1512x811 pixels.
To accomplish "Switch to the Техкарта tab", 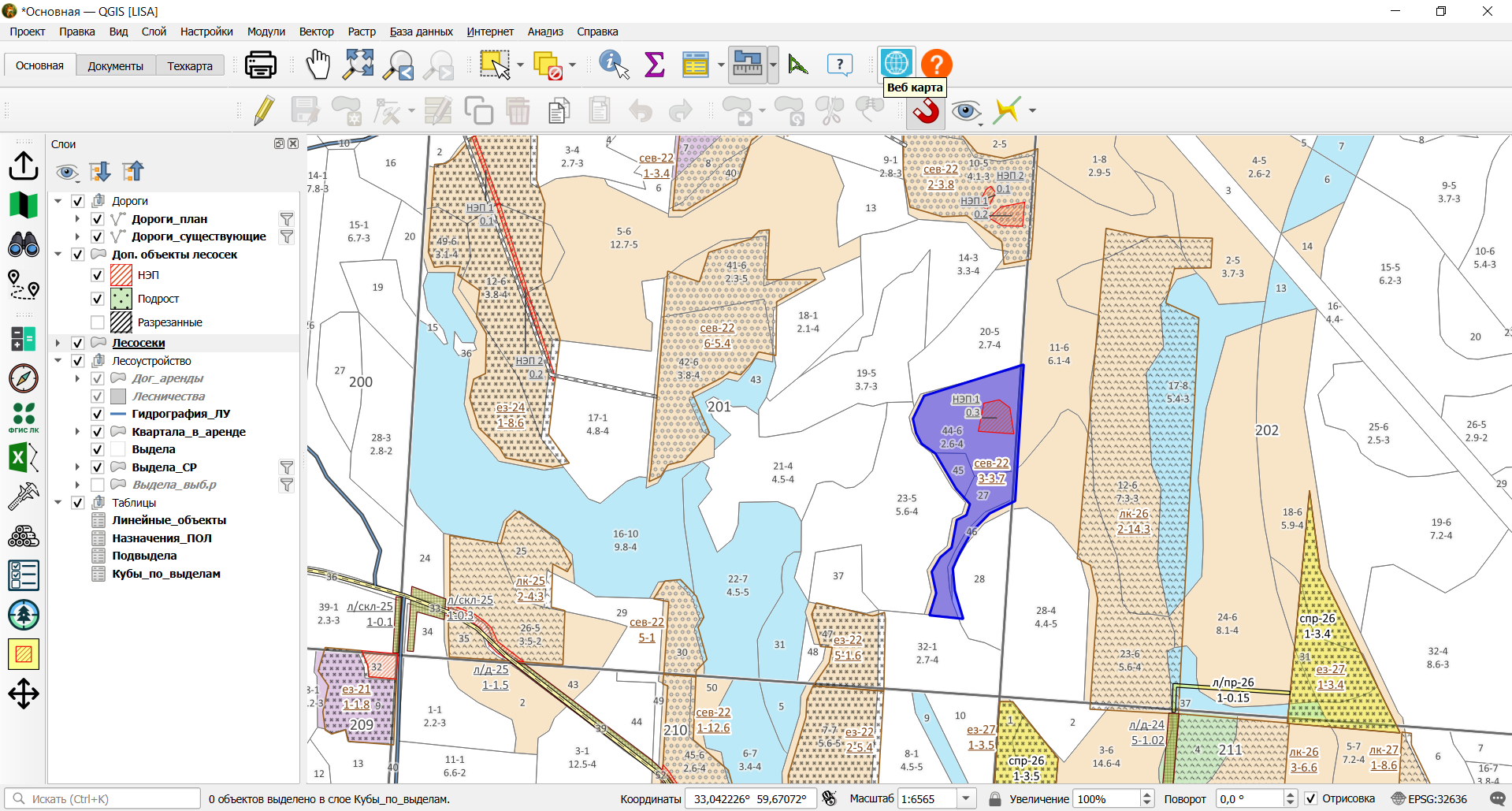I will click(190, 65).
